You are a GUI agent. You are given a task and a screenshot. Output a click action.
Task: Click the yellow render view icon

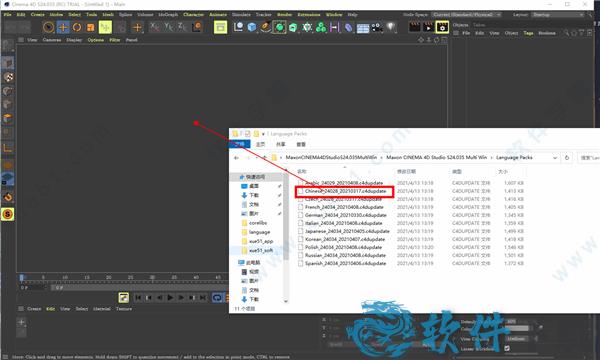pos(220,27)
